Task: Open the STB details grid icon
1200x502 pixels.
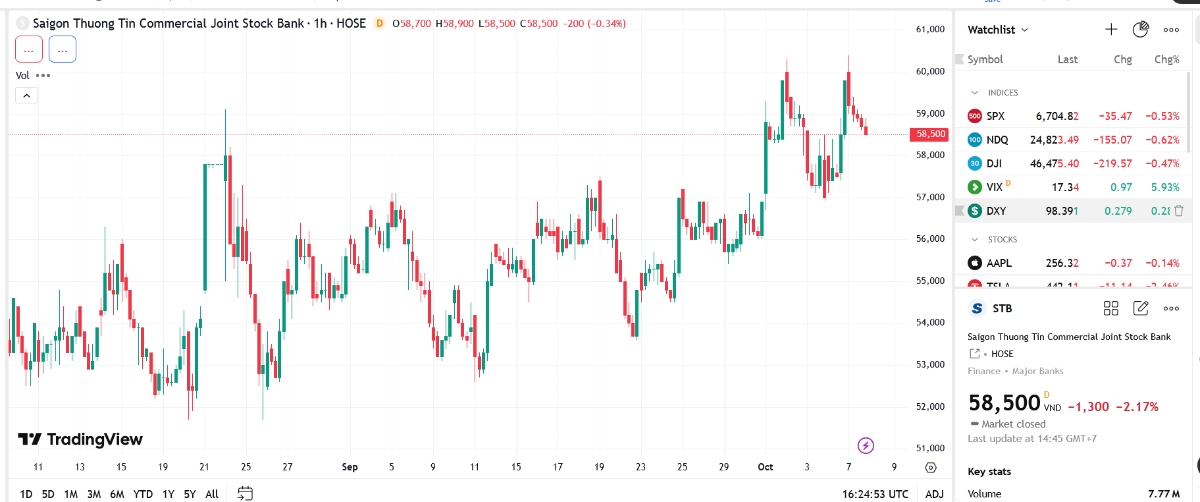Action: click(1111, 308)
